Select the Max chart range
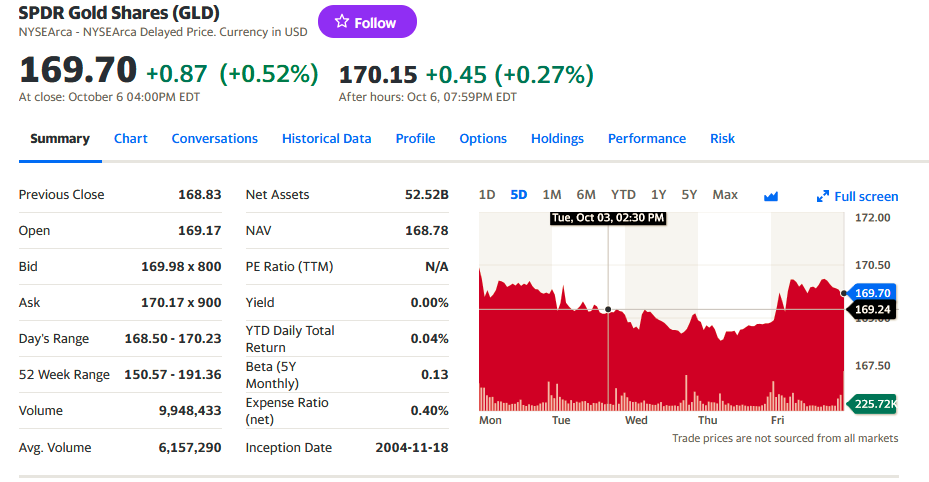Image resolution: width=929 pixels, height=482 pixels. 725,195
